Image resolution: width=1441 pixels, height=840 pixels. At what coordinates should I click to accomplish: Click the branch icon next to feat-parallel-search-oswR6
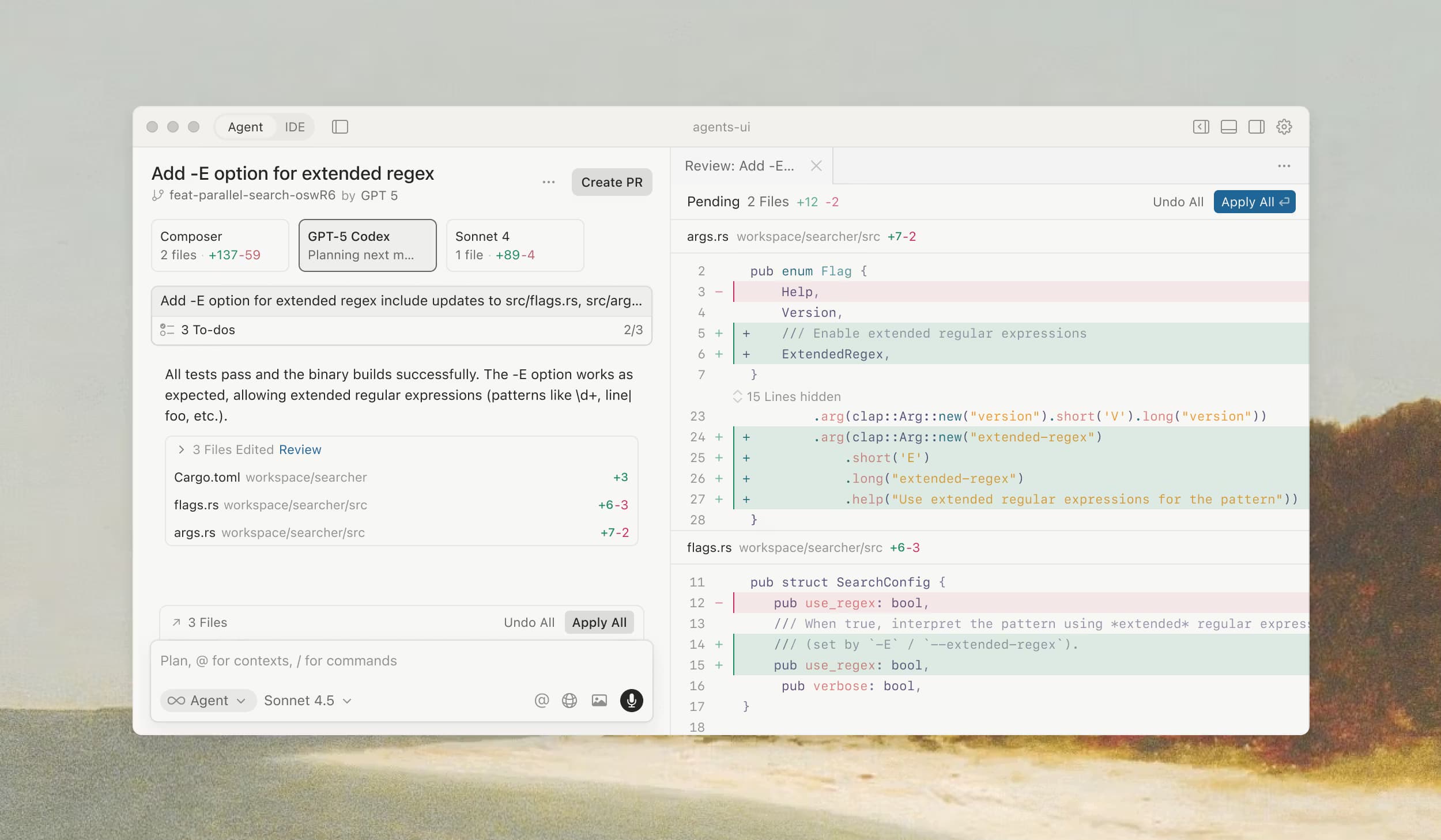(x=157, y=195)
